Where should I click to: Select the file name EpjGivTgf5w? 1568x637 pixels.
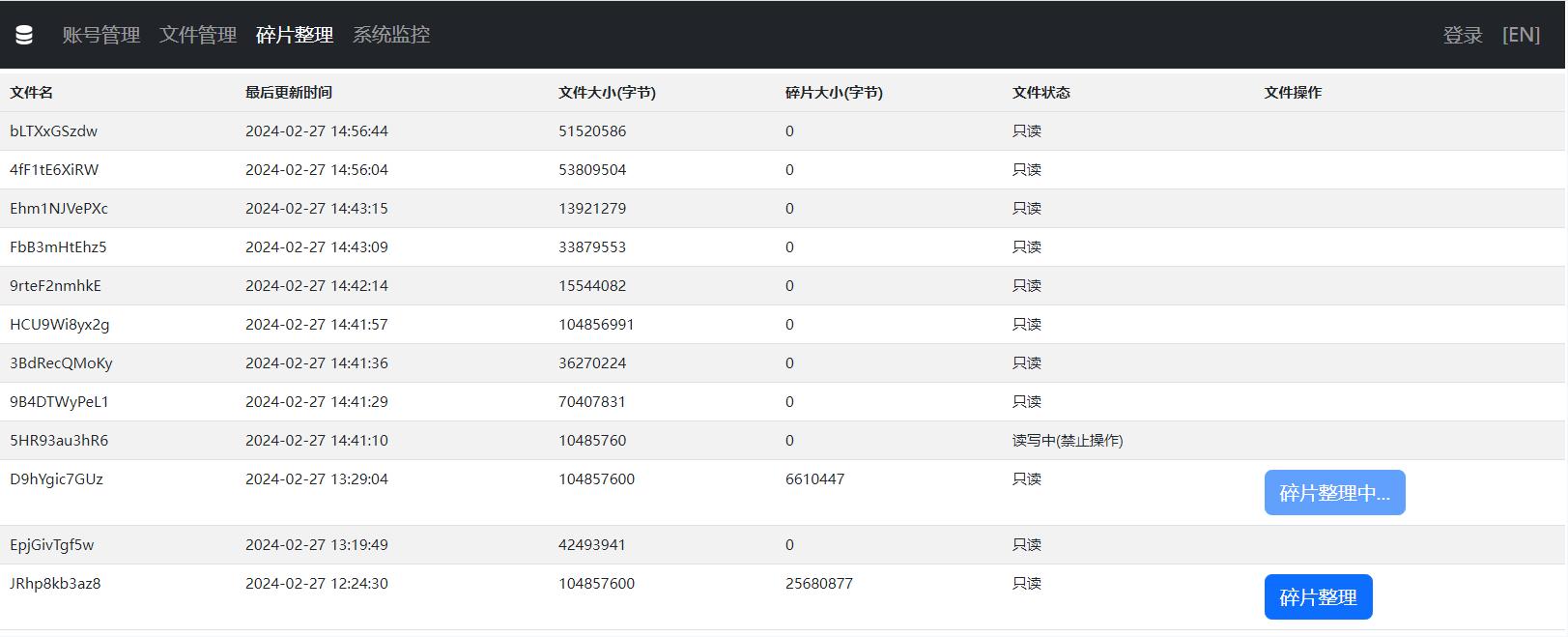52,545
